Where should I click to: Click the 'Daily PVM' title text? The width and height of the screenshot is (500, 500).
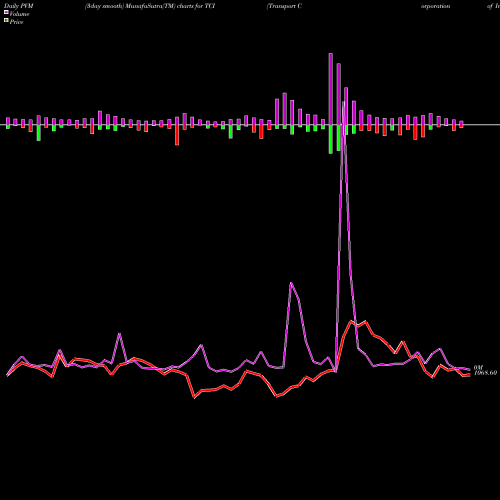pos(18,6)
